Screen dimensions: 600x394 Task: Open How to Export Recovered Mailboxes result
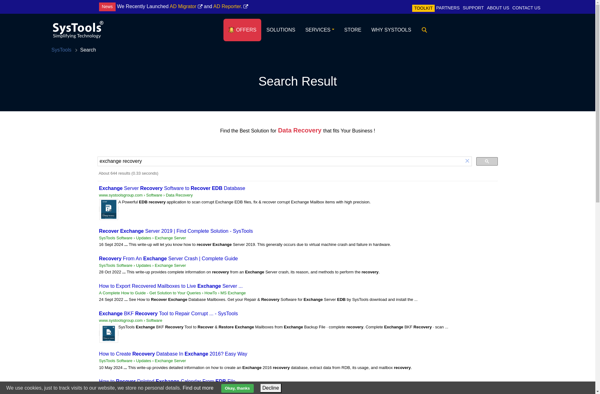[171, 286]
